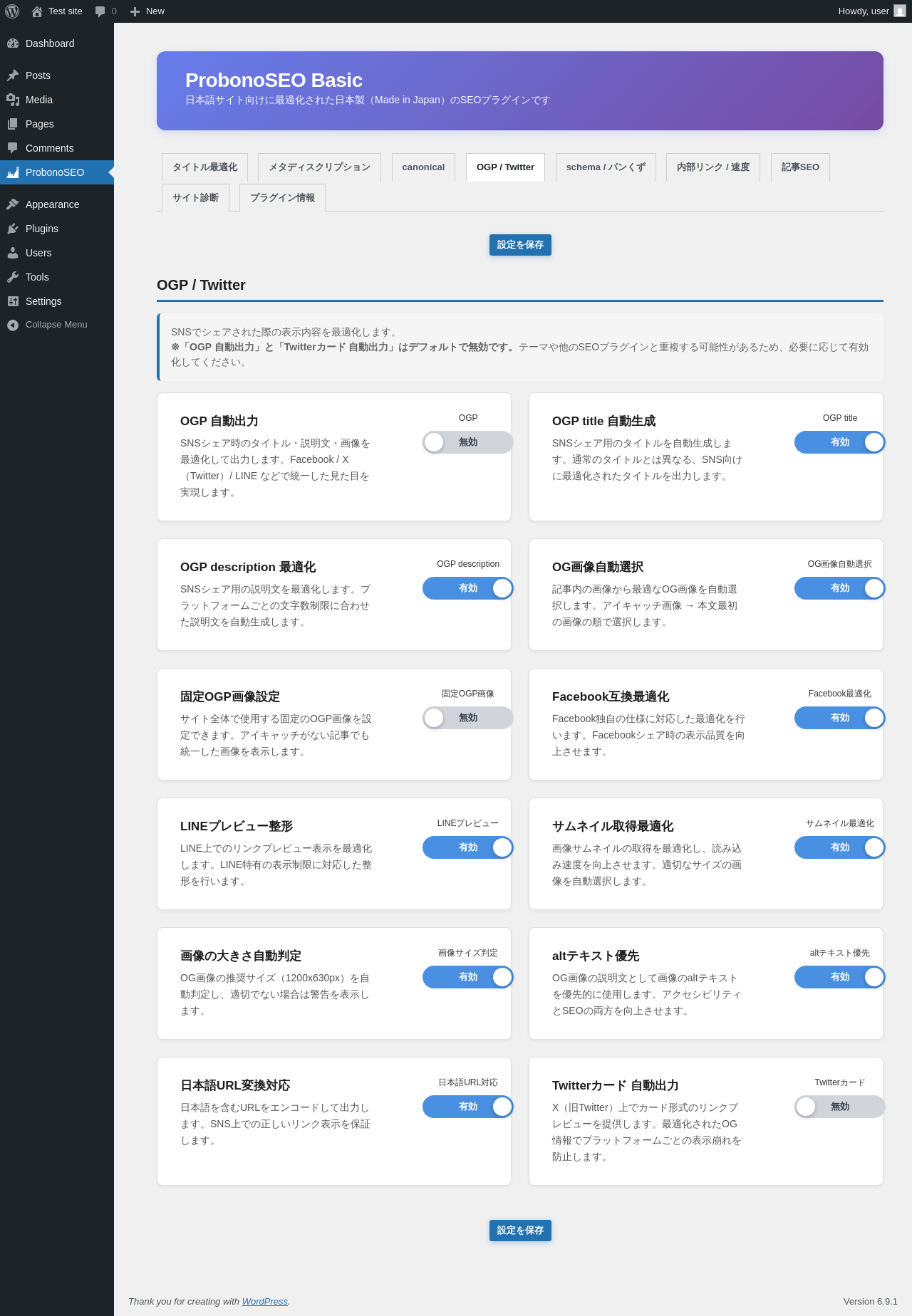Click the Settings sliders icon
The image size is (912, 1316).
13,301
